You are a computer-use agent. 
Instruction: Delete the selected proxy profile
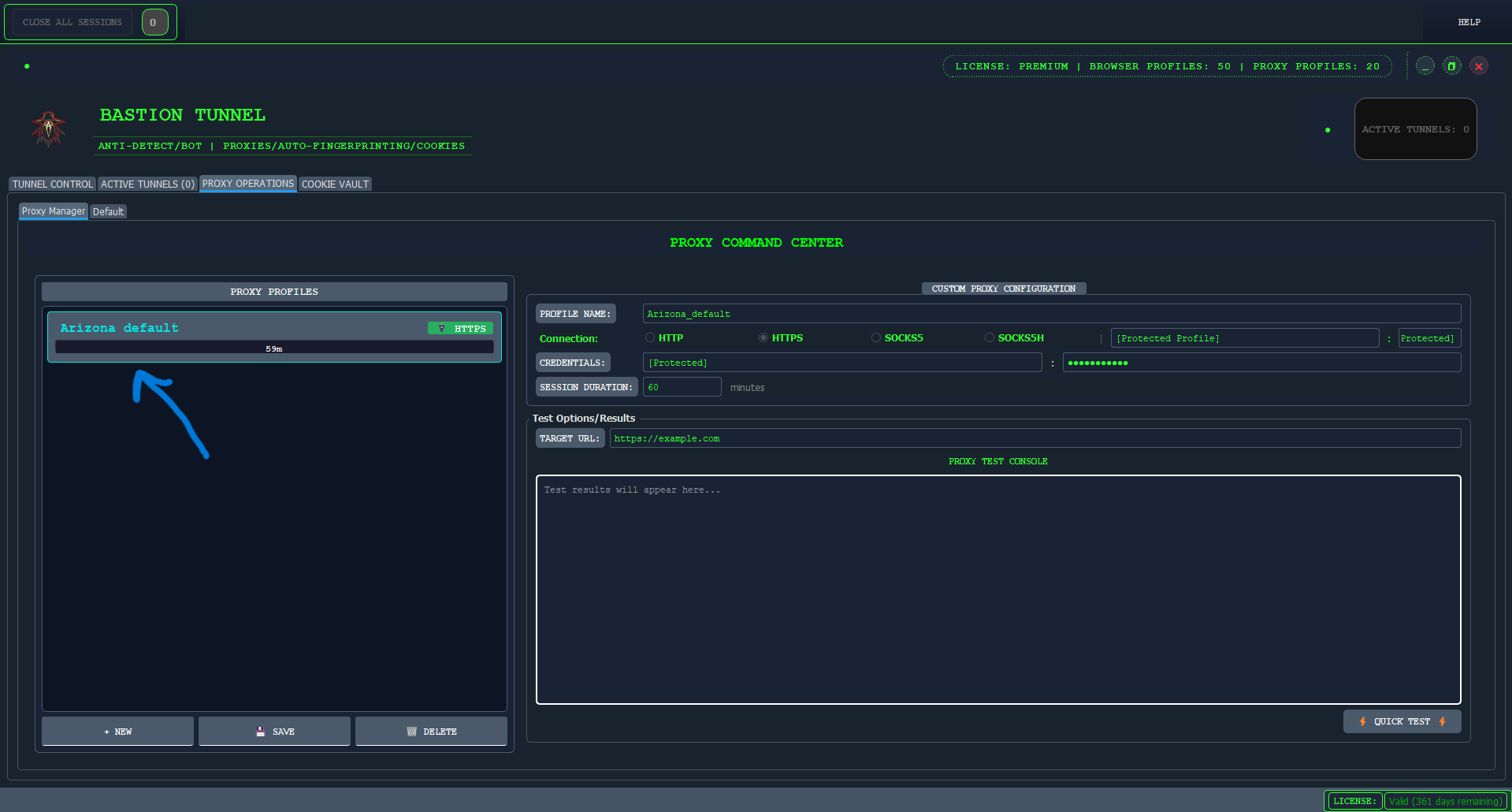click(x=431, y=731)
